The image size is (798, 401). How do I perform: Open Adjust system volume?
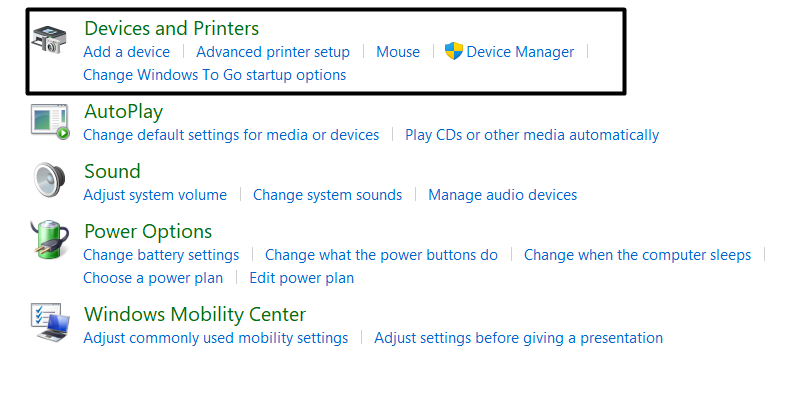coord(155,195)
